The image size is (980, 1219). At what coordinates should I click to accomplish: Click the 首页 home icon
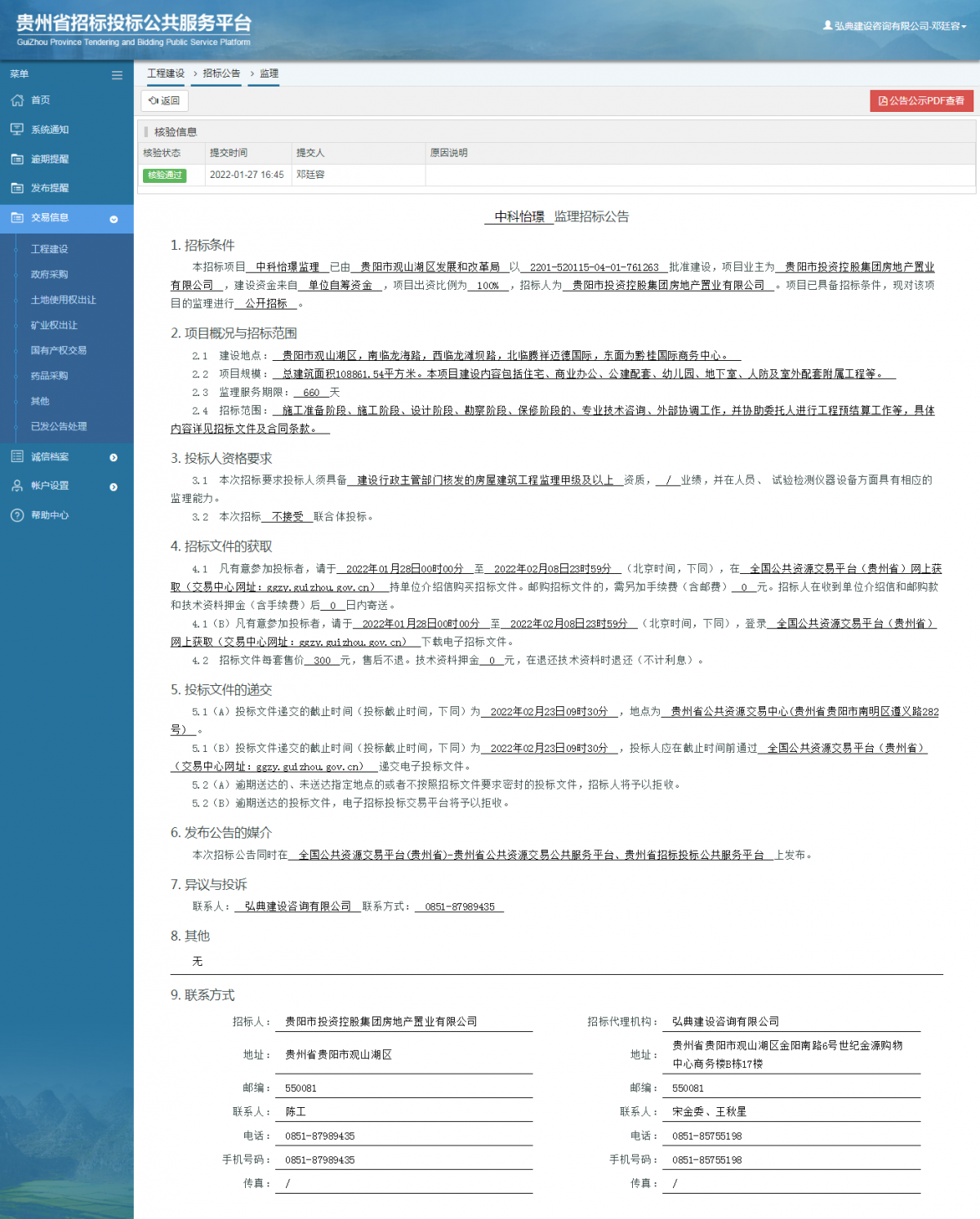coord(18,100)
